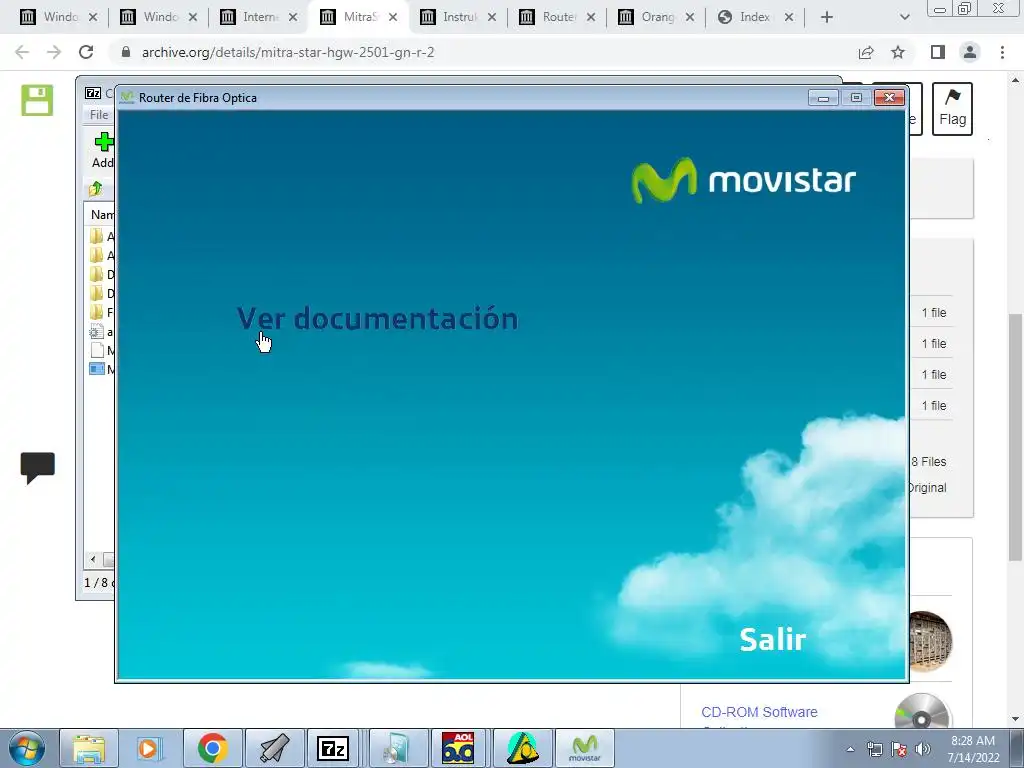Bookmark page with the star icon

pyautogui.click(x=898, y=52)
